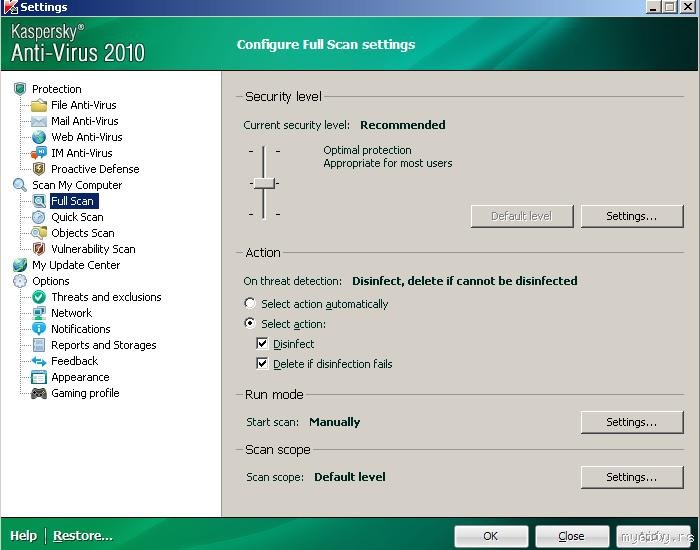Image resolution: width=700 pixels, height=550 pixels.
Task: Select Scan My Computer section
Action: [77, 185]
